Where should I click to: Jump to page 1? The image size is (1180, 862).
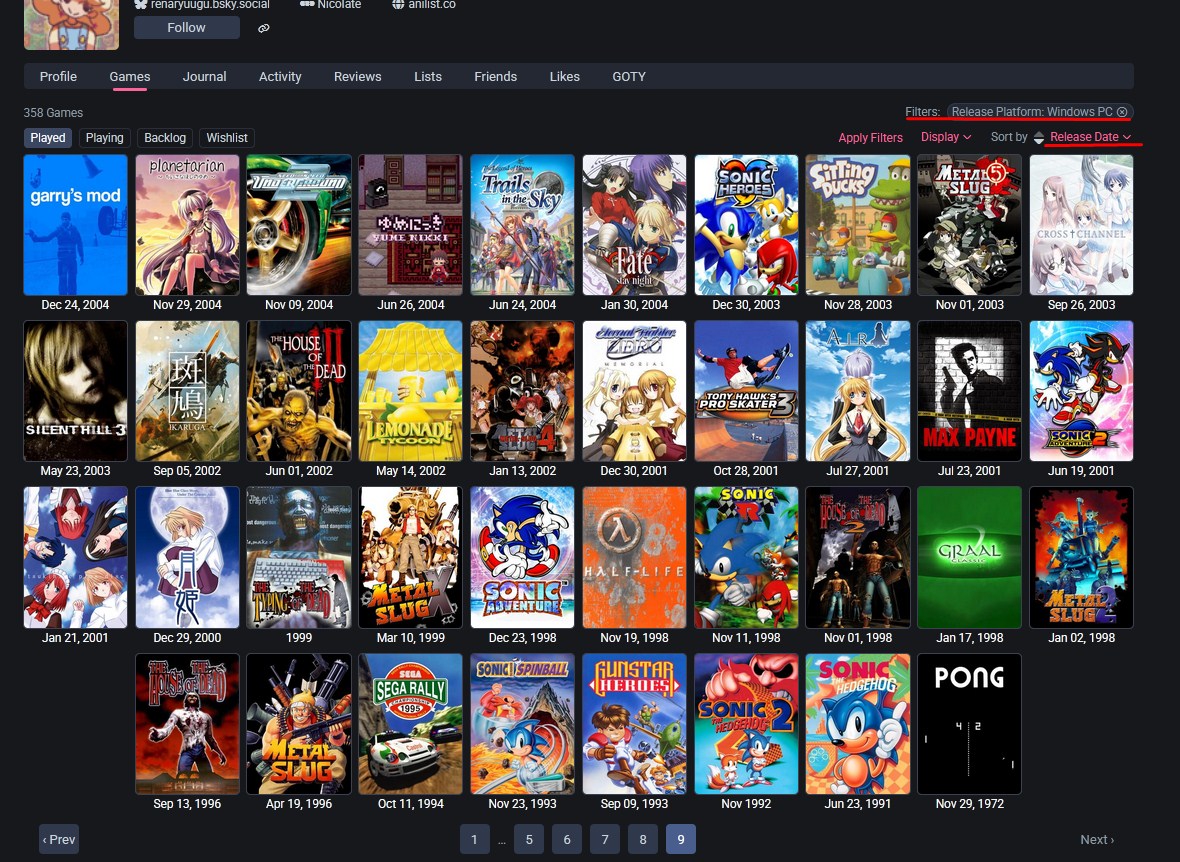tap(474, 839)
